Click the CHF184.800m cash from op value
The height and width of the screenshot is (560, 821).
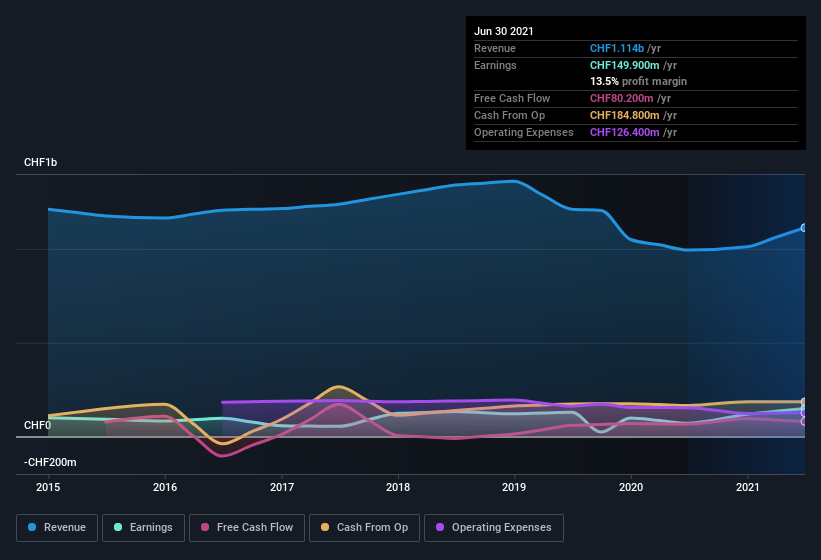point(625,115)
